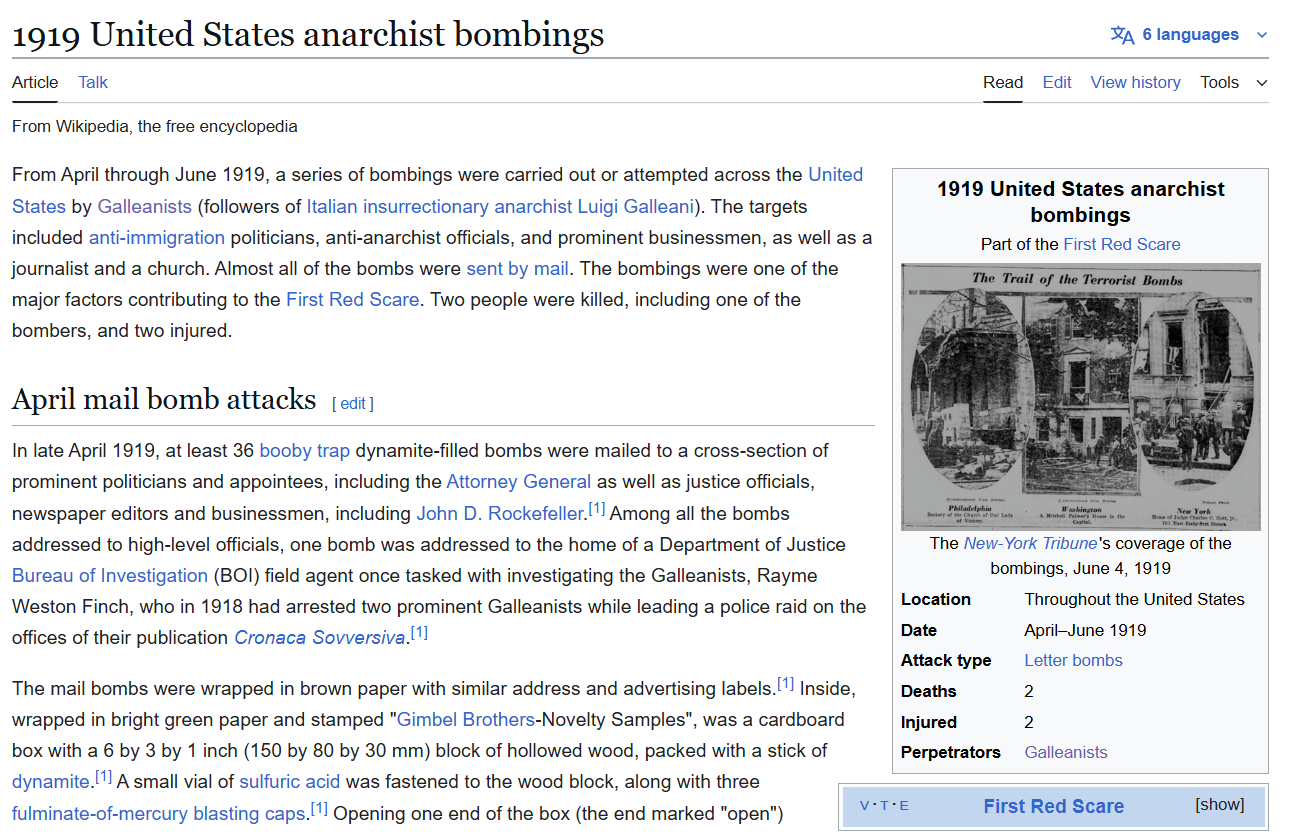The image size is (1306, 836).
Task: Edit the April mail bomb attacks section
Action: pos(353,404)
